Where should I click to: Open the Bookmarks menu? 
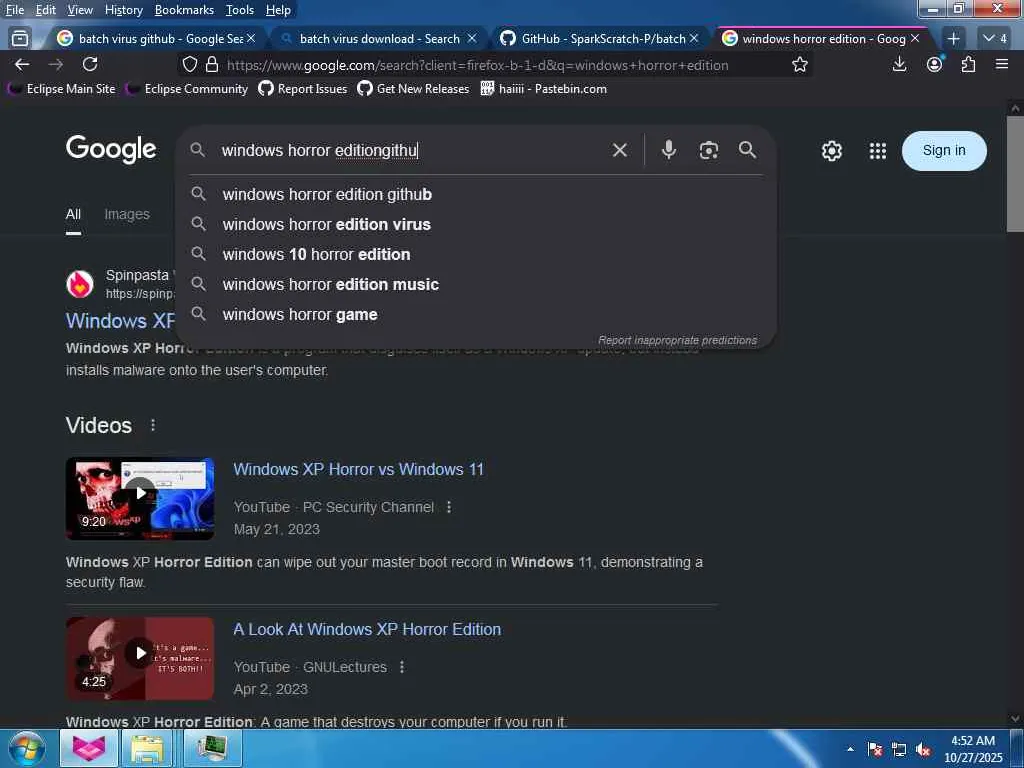coord(184,10)
